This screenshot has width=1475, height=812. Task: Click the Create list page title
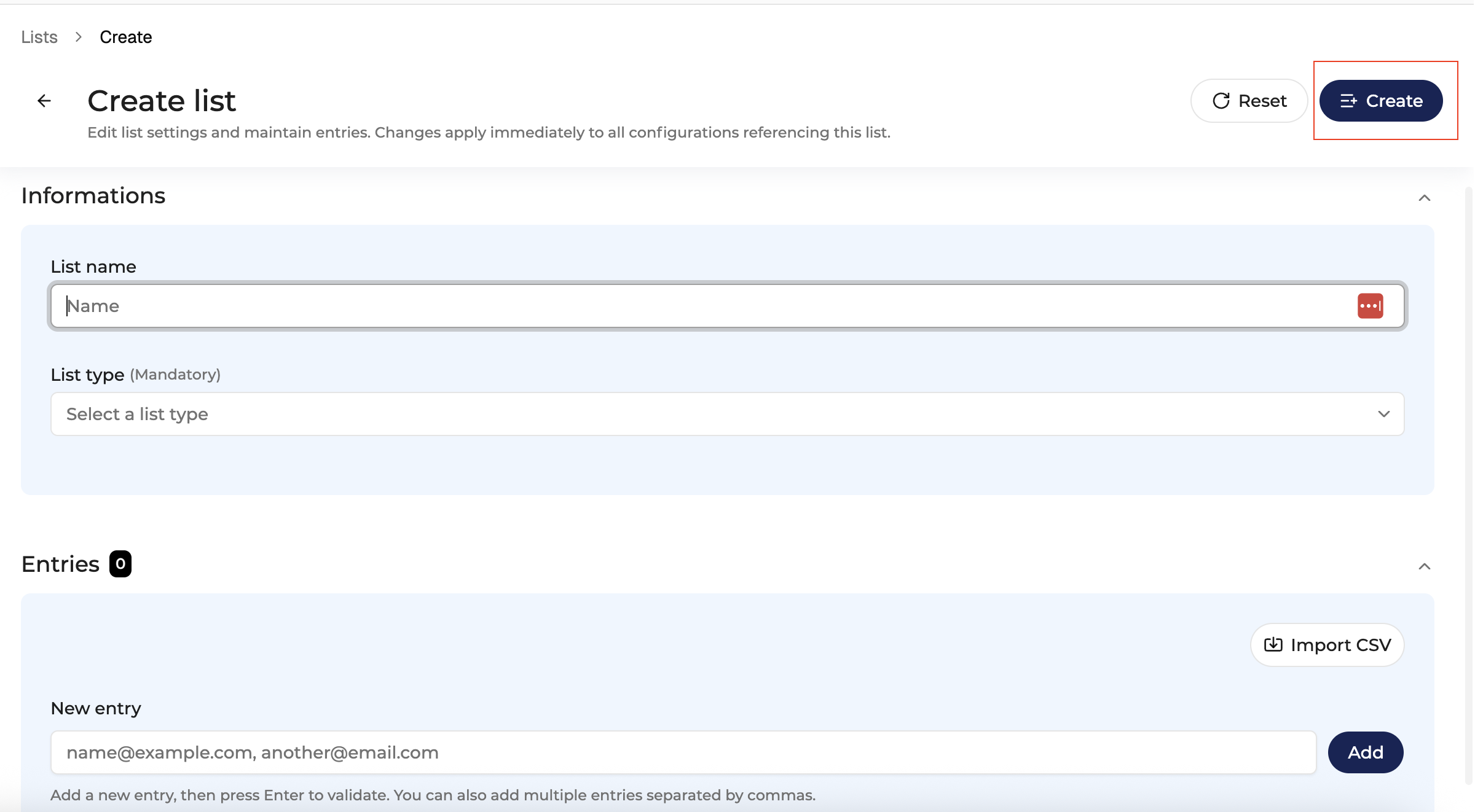tap(162, 101)
